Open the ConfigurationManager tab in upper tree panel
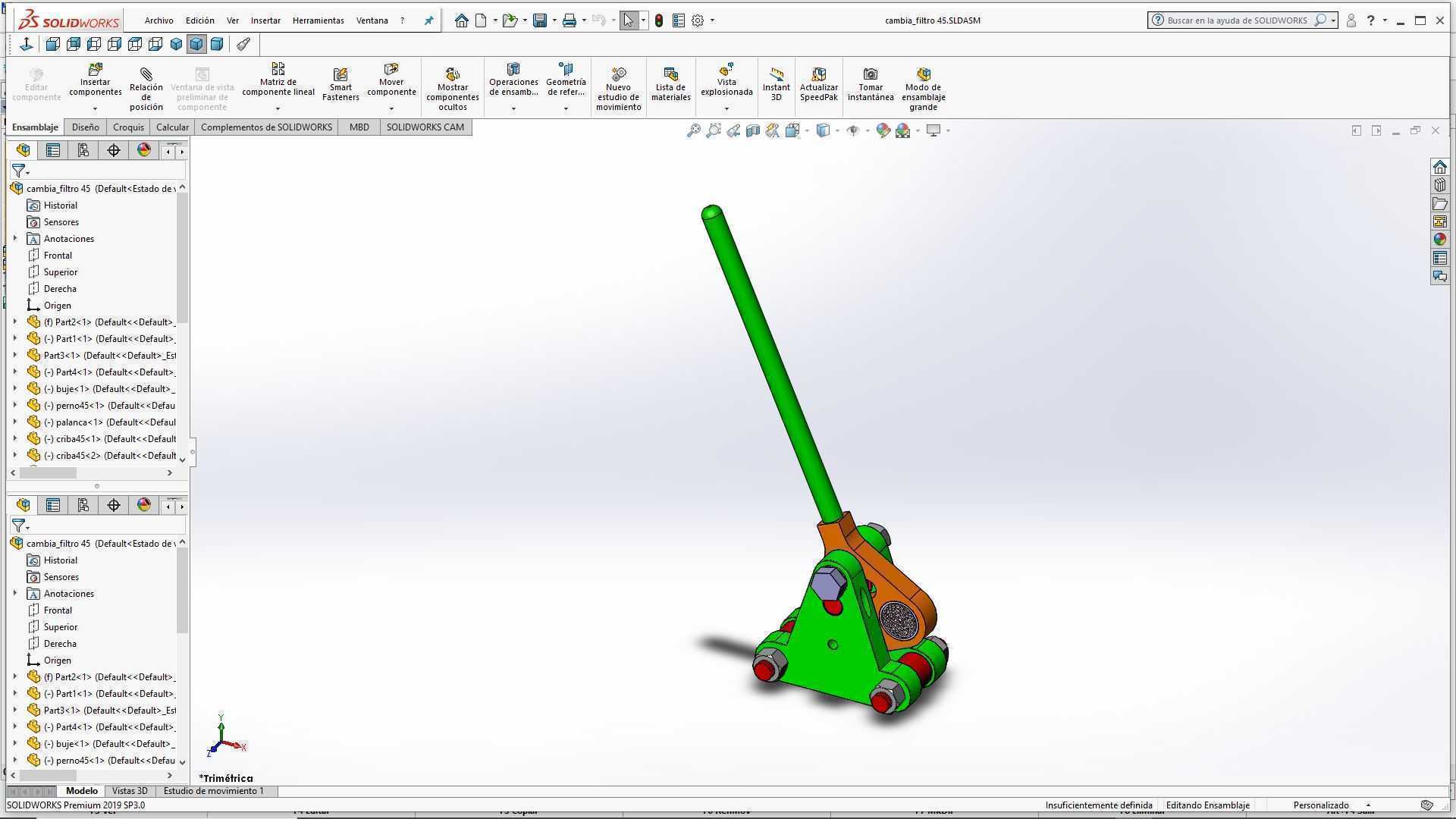 point(83,150)
